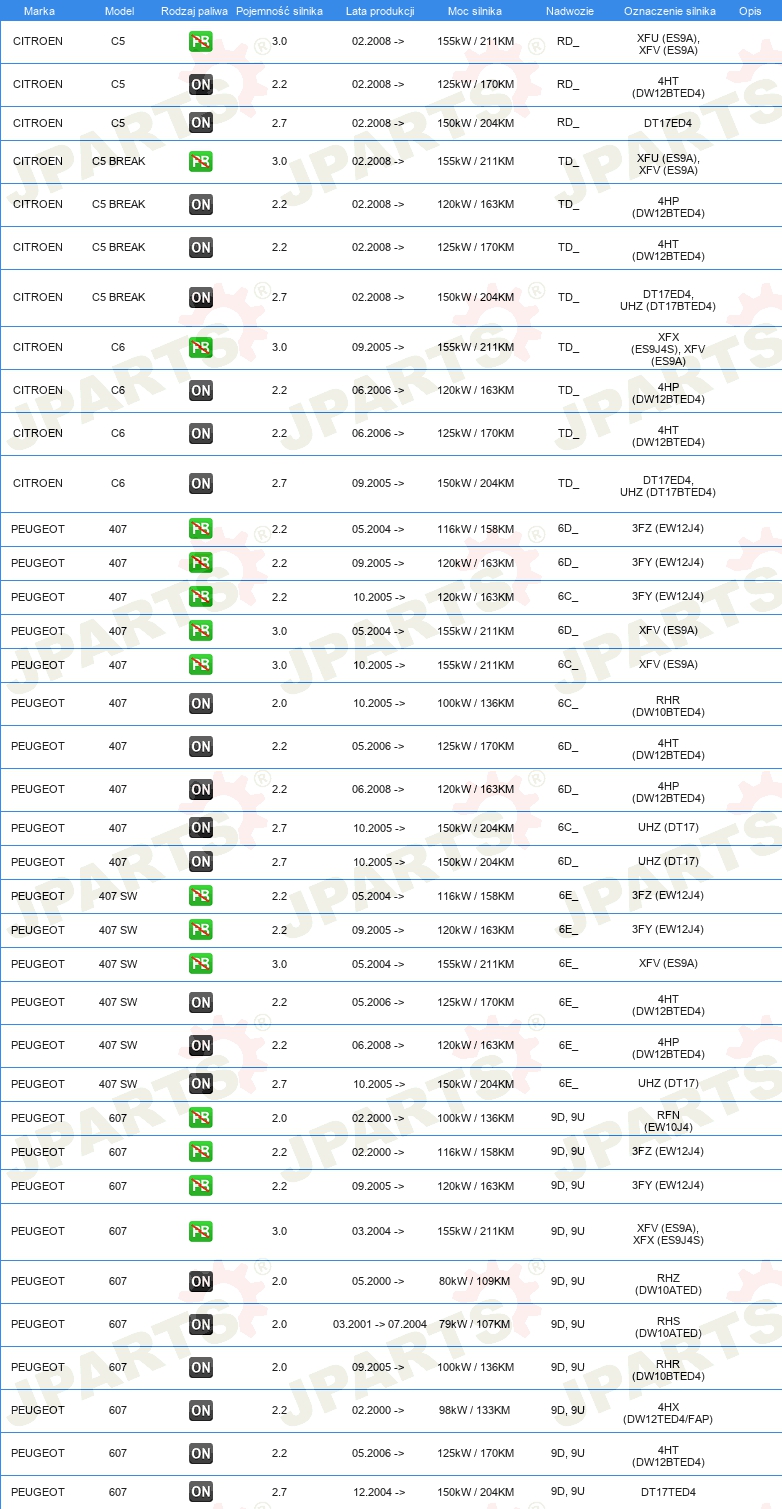This screenshot has width=782, height=1509.
Task: Click engine code RFN (EW10J4)
Action: pos(668,1121)
